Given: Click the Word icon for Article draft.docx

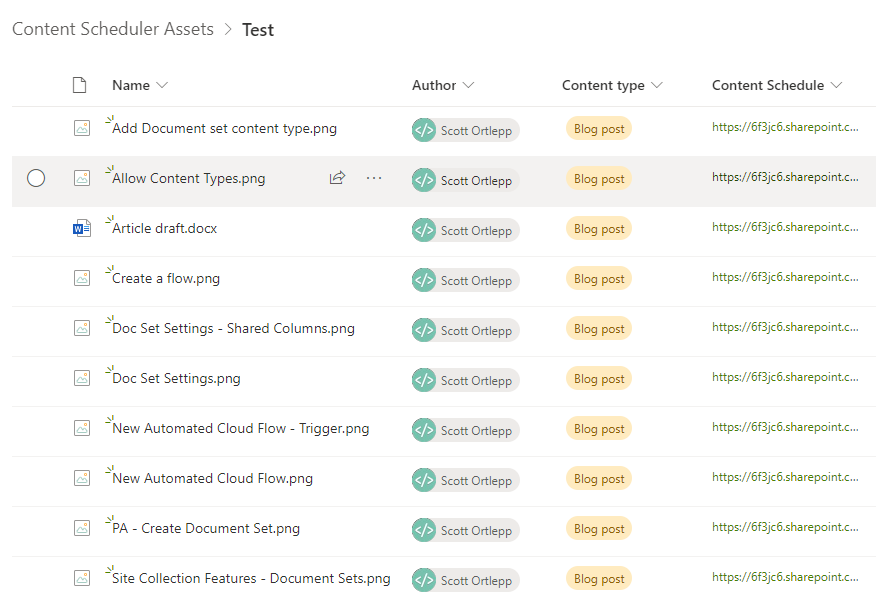Looking at the screenshot, I should 82,228.
